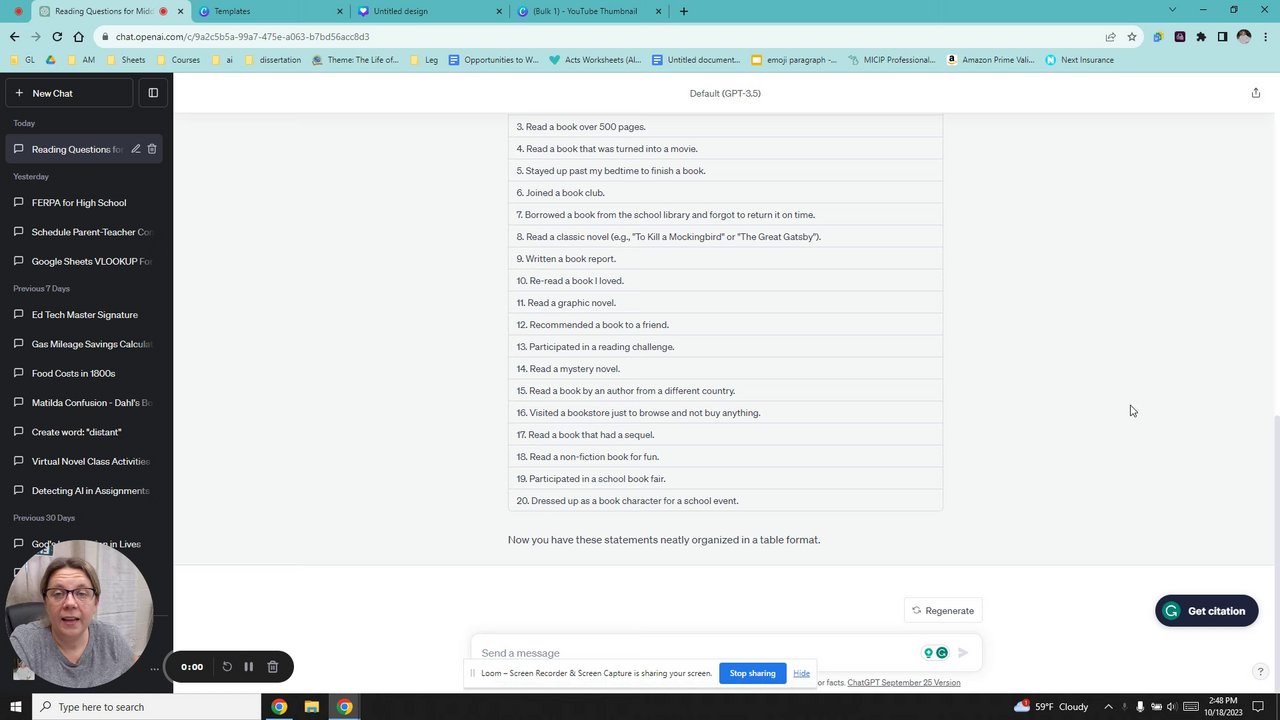This screenshot has width=1280, height=720.
Task: Click Hide link in Loom sharing bar
Action: tap(801, 673)
